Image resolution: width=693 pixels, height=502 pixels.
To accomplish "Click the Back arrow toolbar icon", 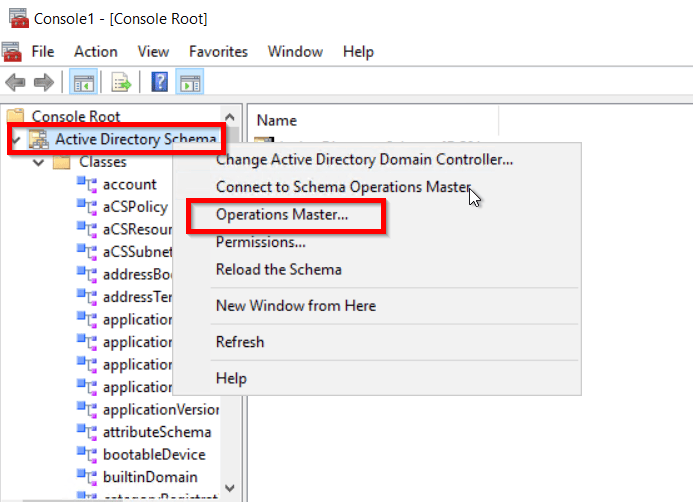I will point(15,82).
